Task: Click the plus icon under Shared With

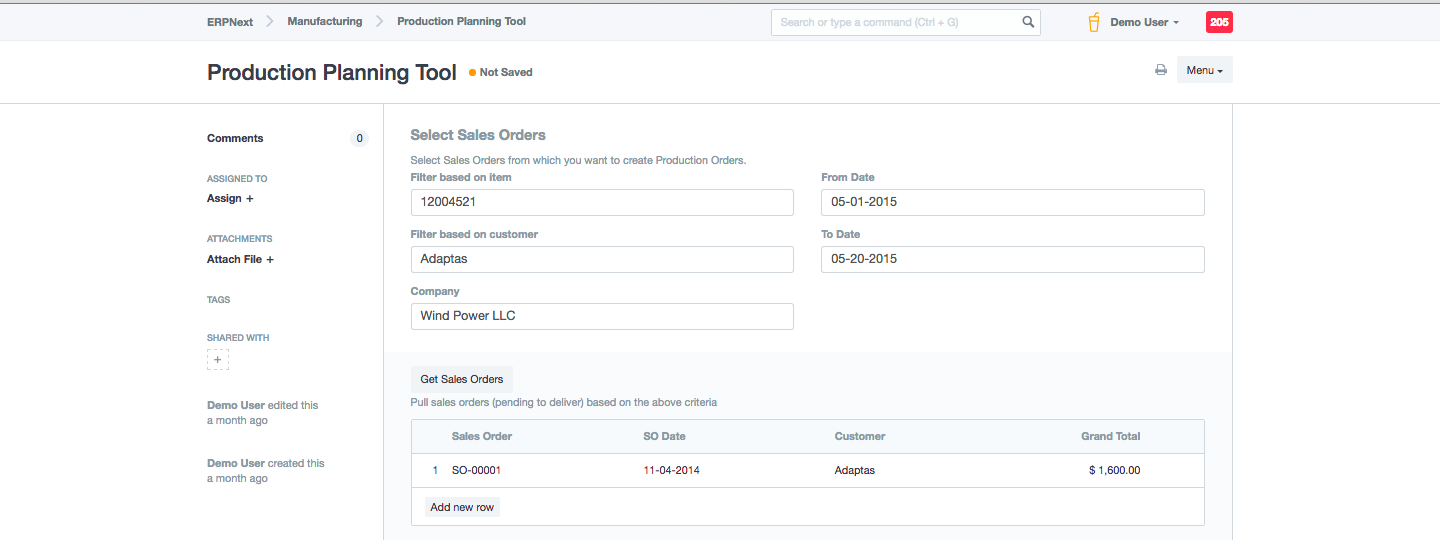Action: [218, 360]
